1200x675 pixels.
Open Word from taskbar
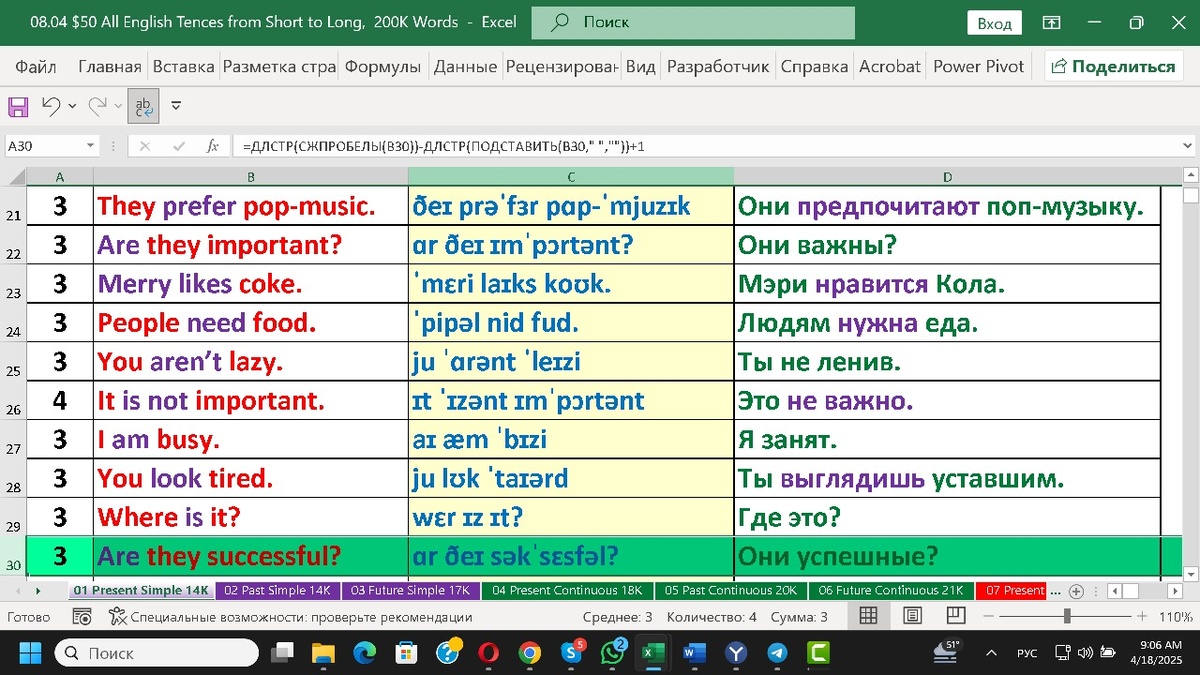click(x=694, y=653)
